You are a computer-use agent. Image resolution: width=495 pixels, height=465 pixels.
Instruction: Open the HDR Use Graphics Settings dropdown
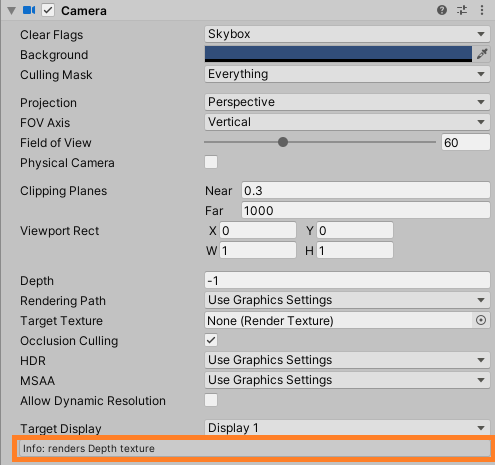click(x=347, y=360)
